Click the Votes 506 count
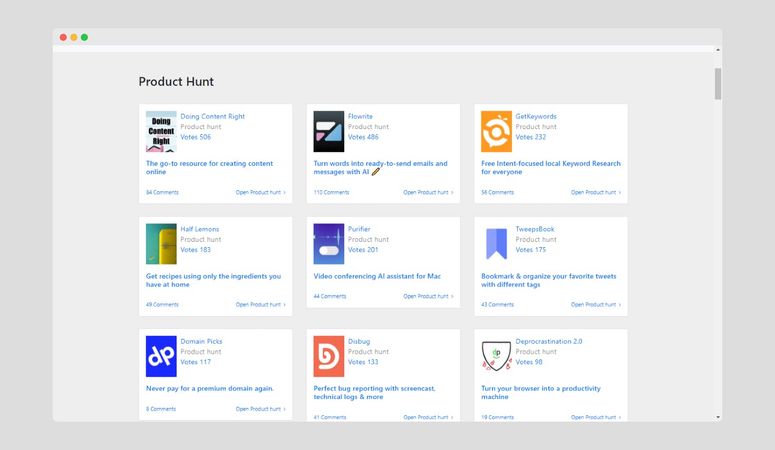775x450 pixels. (195, 137)
